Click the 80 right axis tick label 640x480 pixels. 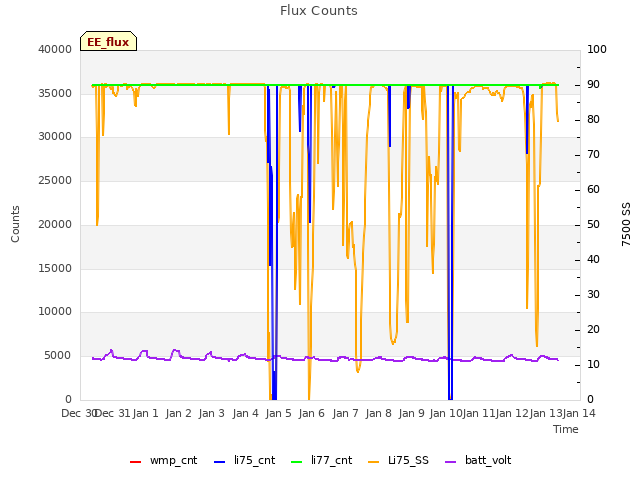click(593, 120)
